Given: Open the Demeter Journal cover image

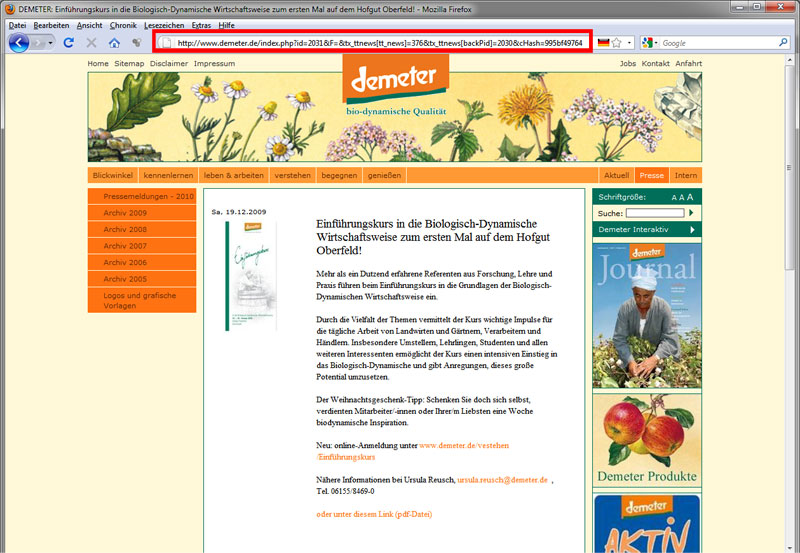Looking at the screenshot, I should (x=647, y=316).
